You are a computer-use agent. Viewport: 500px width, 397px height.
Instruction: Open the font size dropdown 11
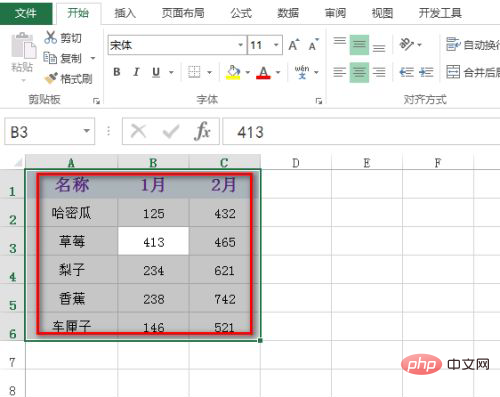point(276,45)
